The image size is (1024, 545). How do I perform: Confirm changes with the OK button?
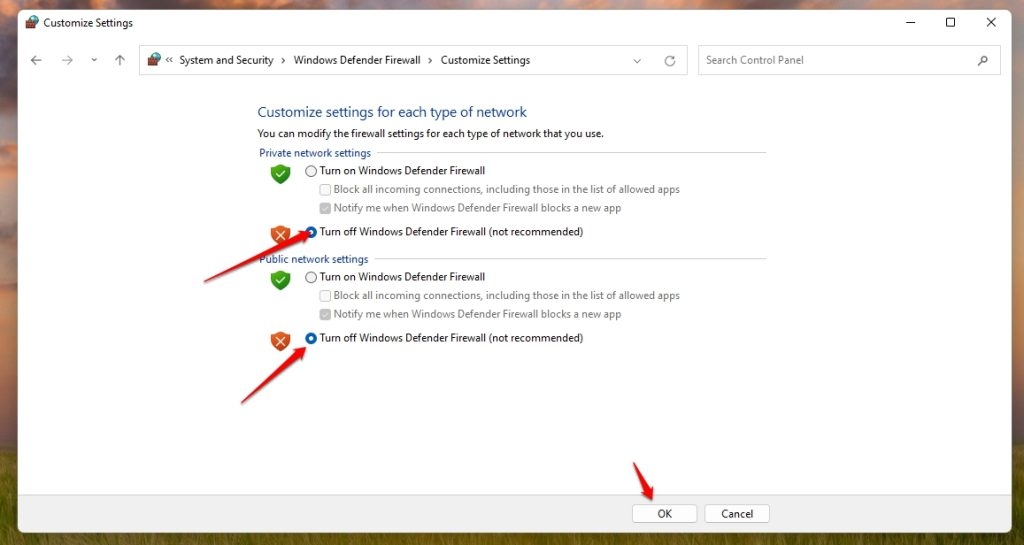point(664,514)
